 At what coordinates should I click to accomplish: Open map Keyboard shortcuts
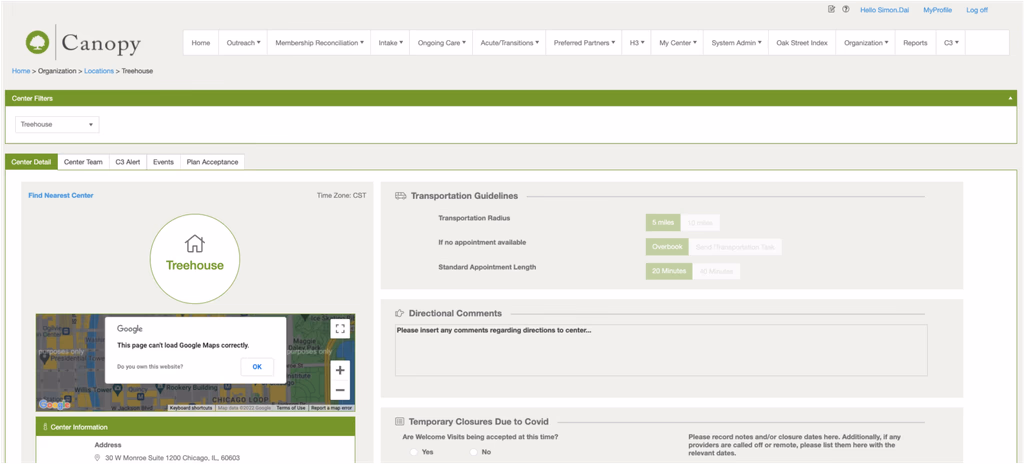pyautogui.click(x=191, y=408)
